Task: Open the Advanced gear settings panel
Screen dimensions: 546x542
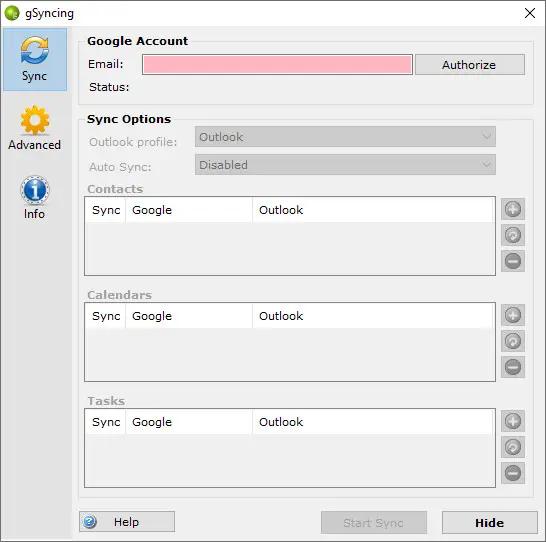Action: click(34, 128)
